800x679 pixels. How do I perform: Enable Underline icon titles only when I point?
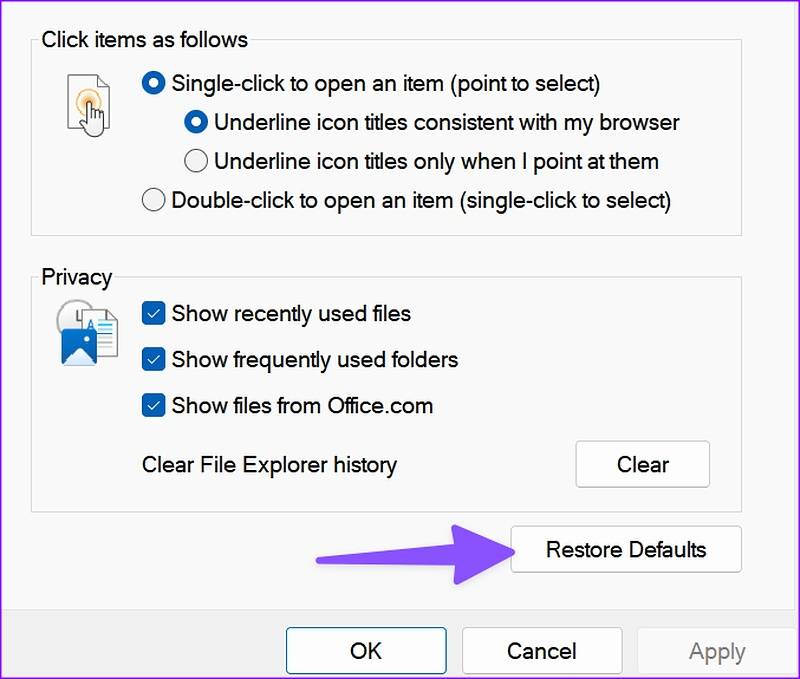196,161
